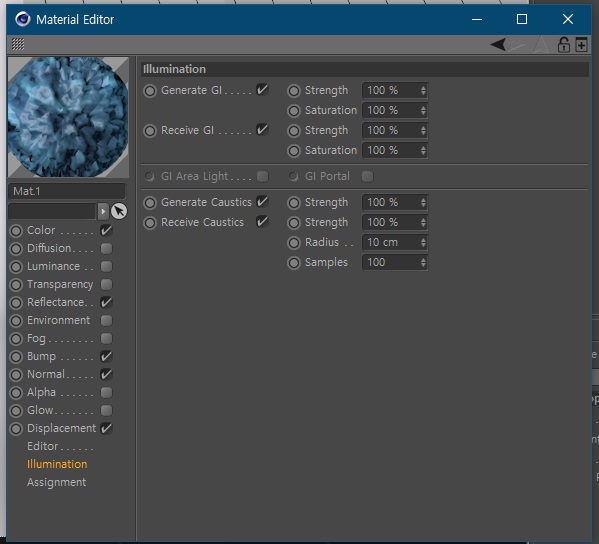Click the material picker cursor icon
Image resolution: width=599 pixels, height=544 pixels.
click(119, 211)
